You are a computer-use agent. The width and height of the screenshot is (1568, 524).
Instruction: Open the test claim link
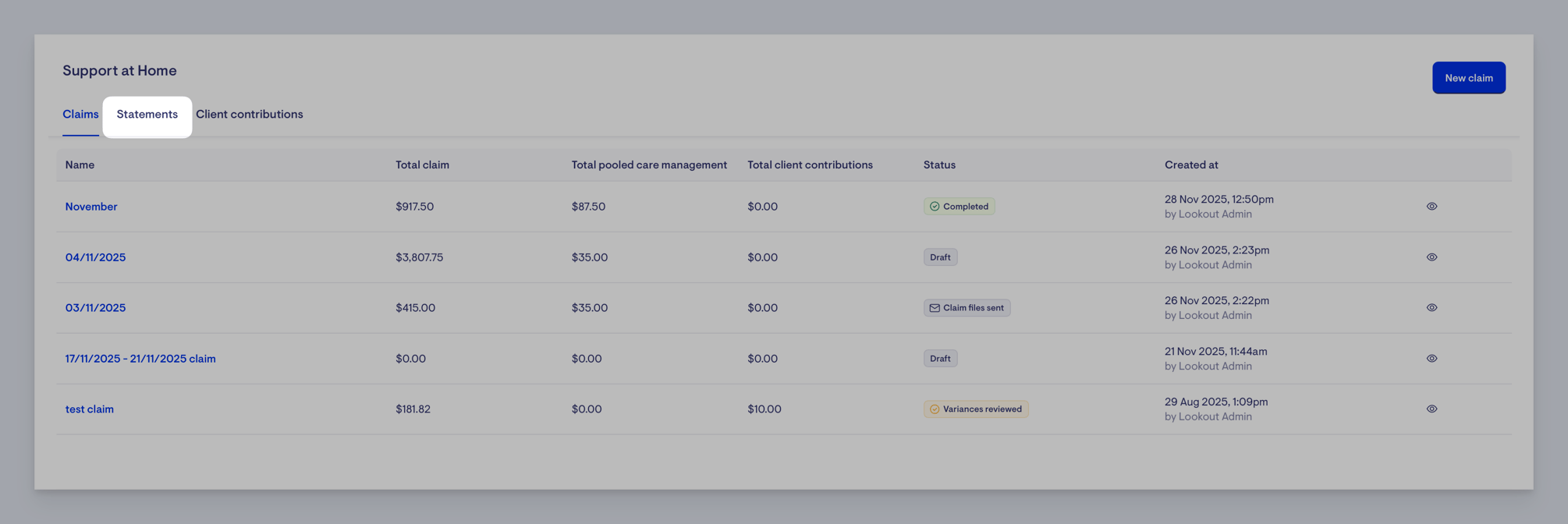pyautogui.click(x=90, y=409)
